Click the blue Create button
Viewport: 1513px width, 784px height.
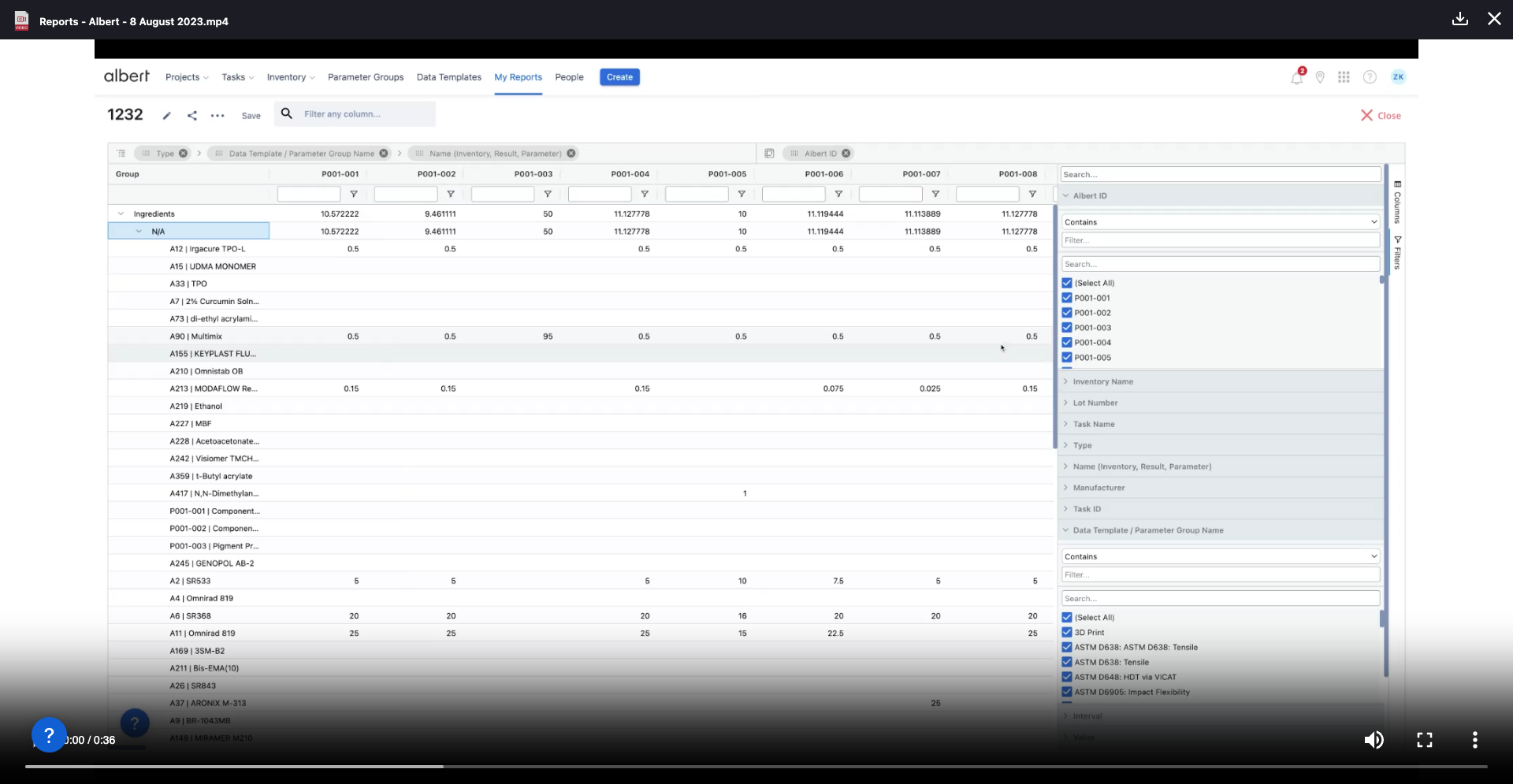click(619, 77)
